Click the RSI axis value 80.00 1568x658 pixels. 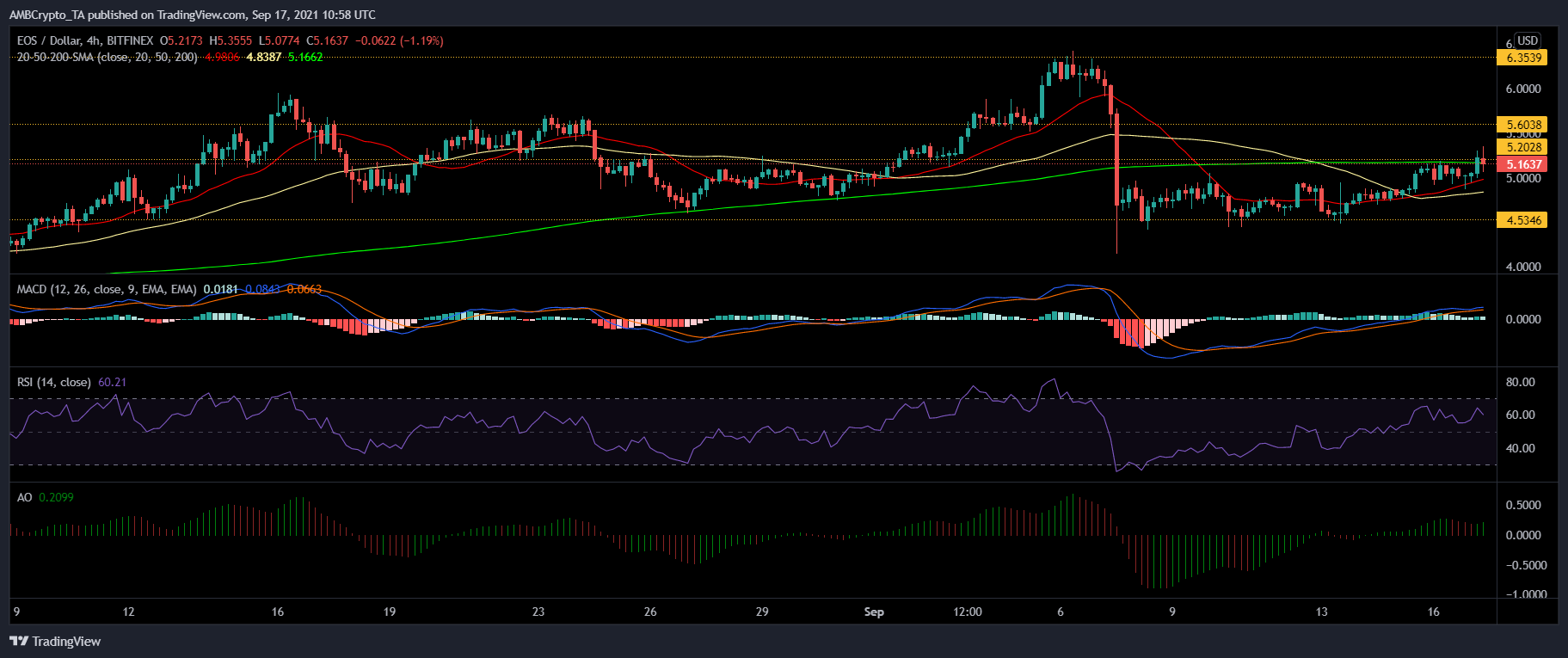[1521, 383]
